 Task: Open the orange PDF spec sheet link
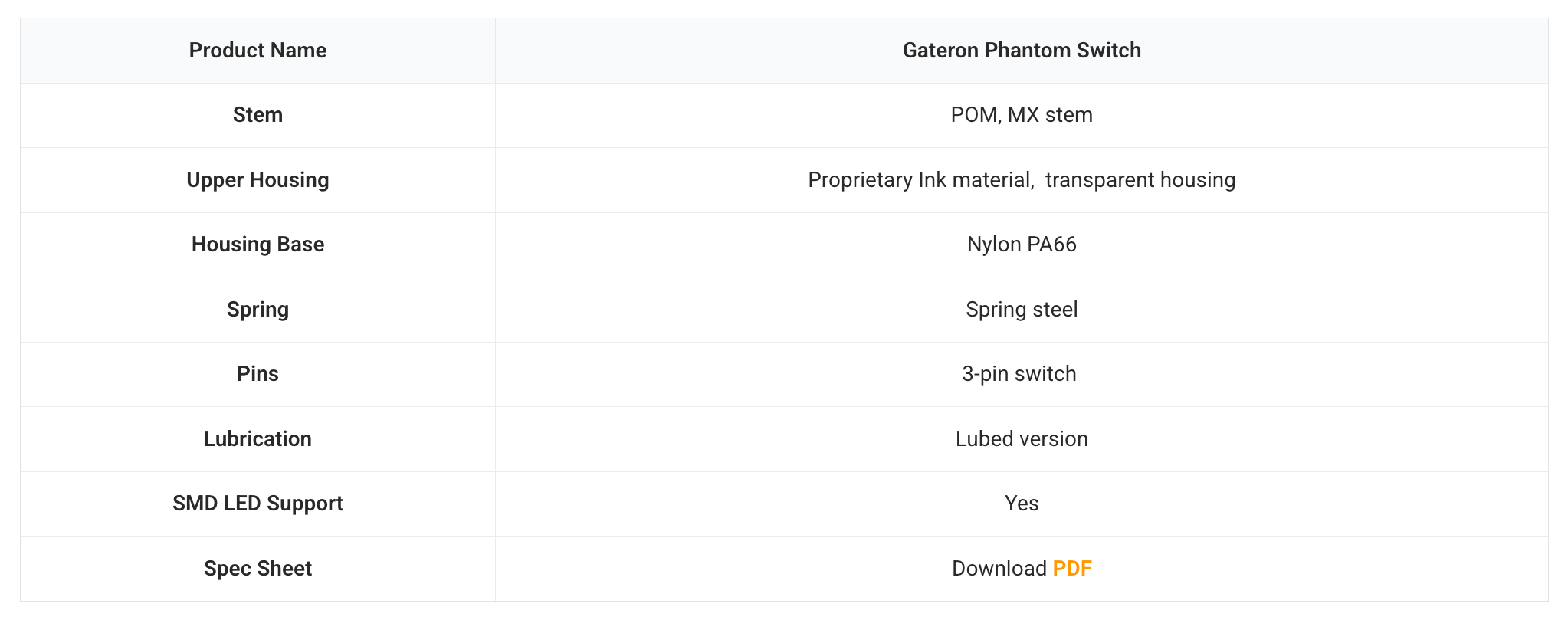(1071, 569)
